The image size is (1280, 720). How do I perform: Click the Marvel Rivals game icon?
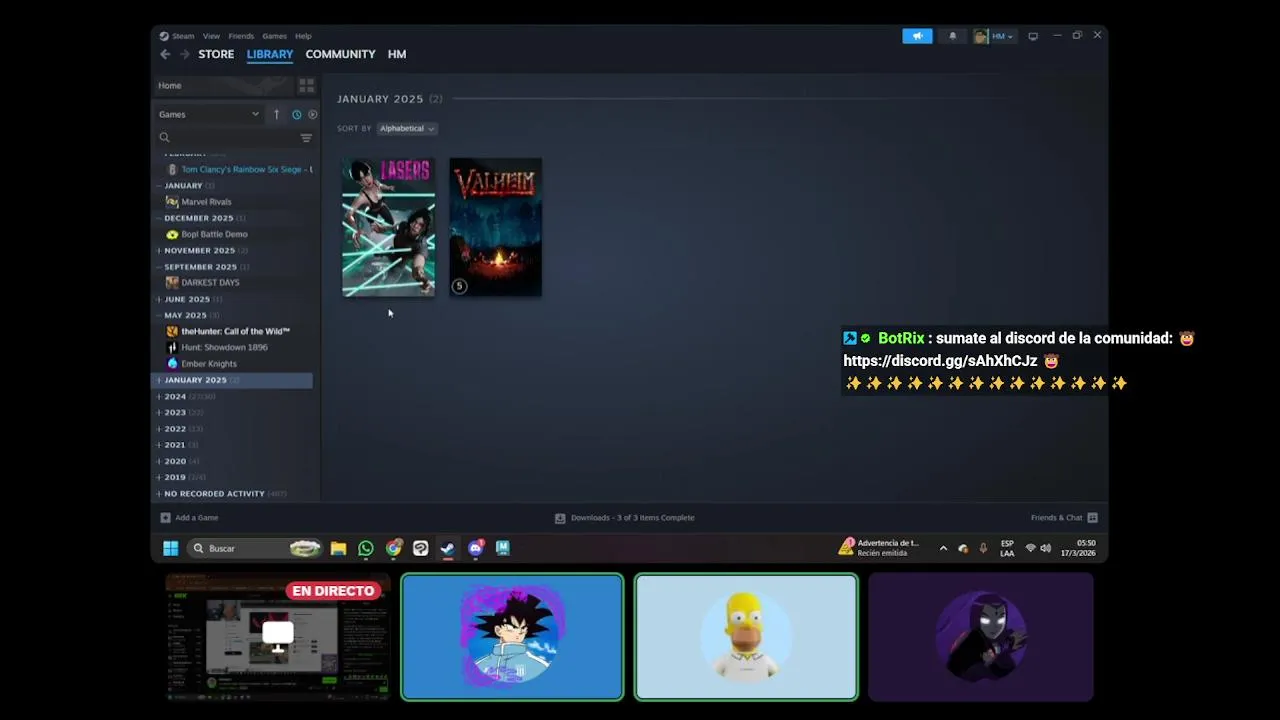pyautogui.click(x=172, y=202)
